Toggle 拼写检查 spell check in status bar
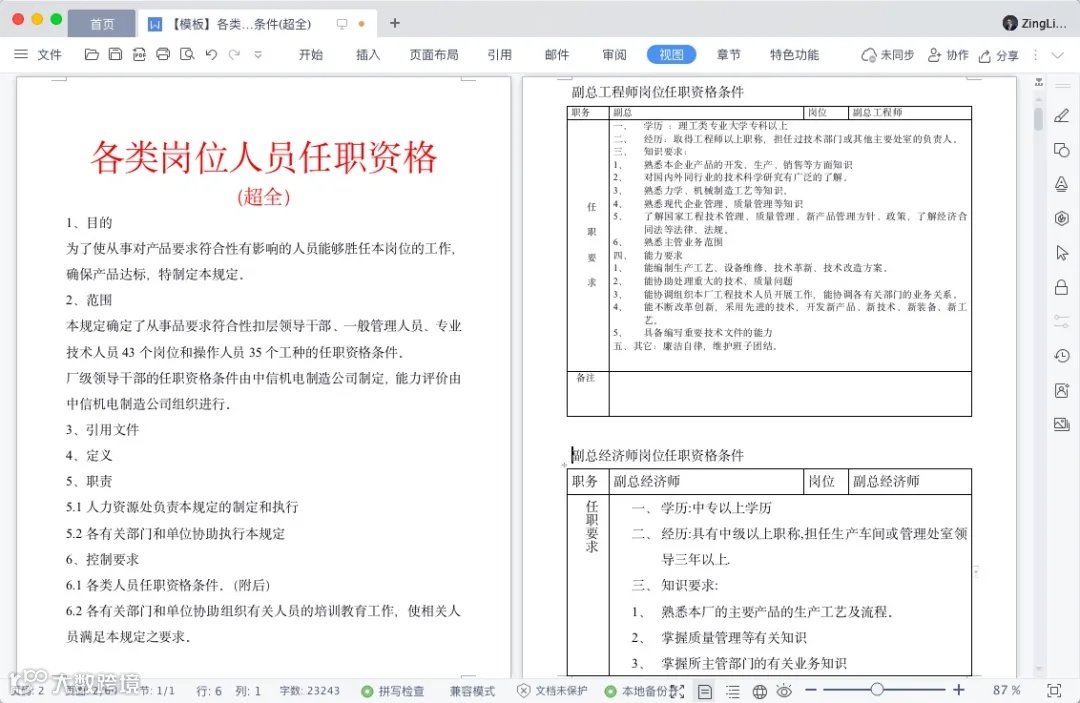 pyautogui.click(x=393, y=691)
